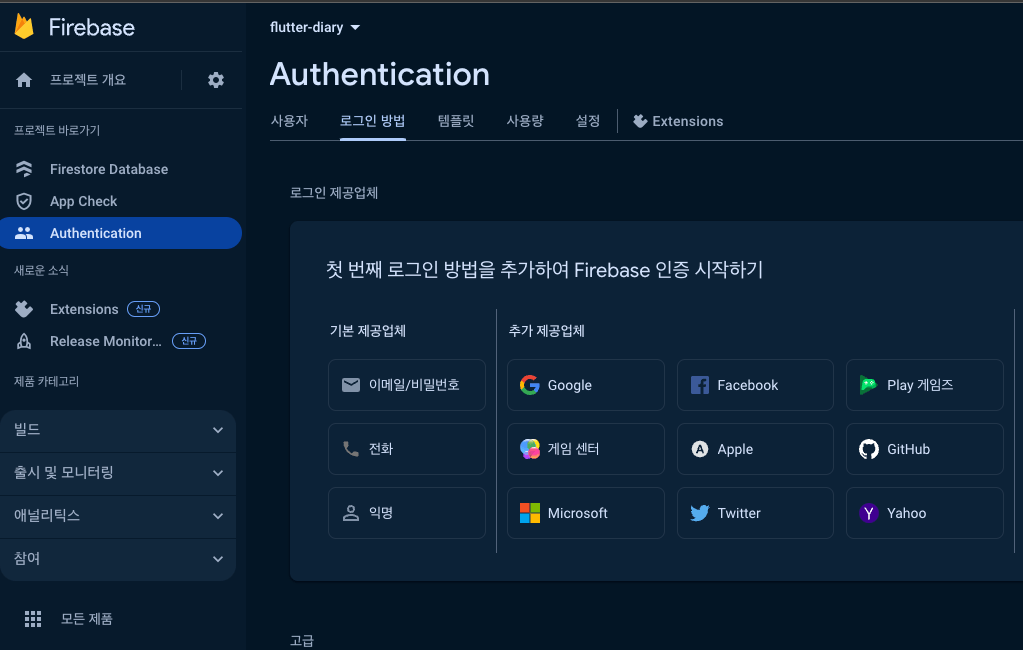Click the Twitter bird icon

pos(699,513)
